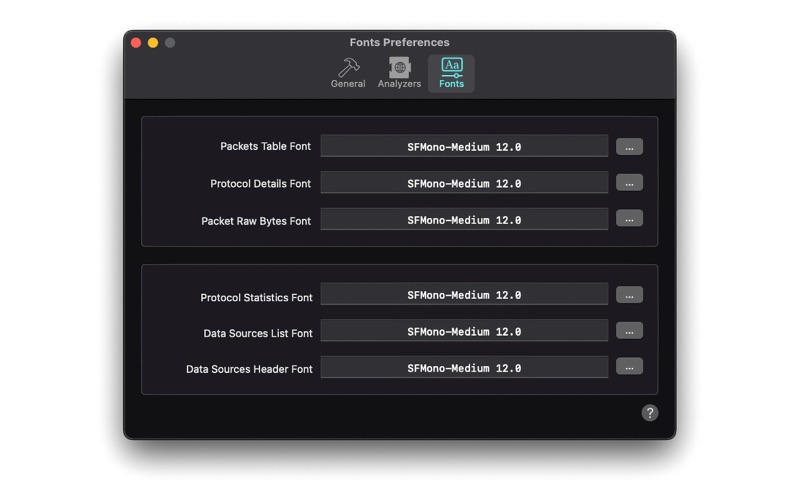Open help with the question mark button
The height and width of the screenshot is (500, 800).
pos(649,413)
